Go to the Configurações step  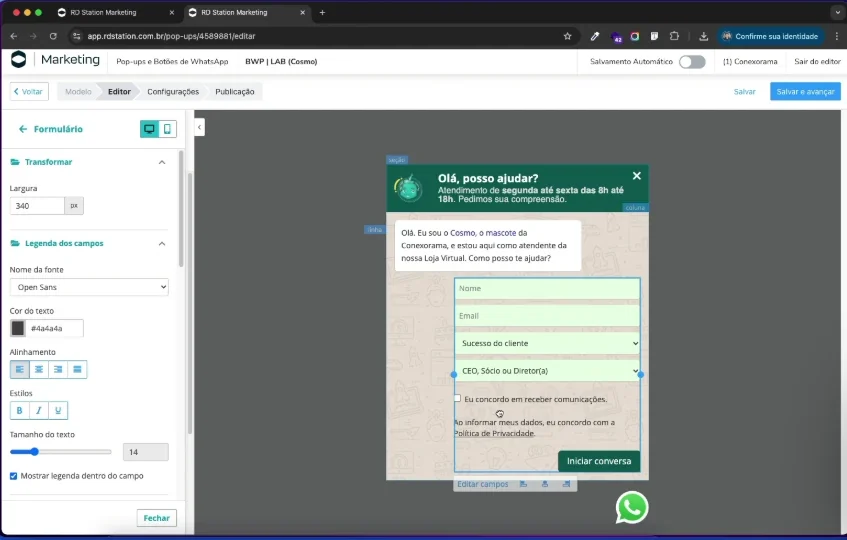point(173,92)
